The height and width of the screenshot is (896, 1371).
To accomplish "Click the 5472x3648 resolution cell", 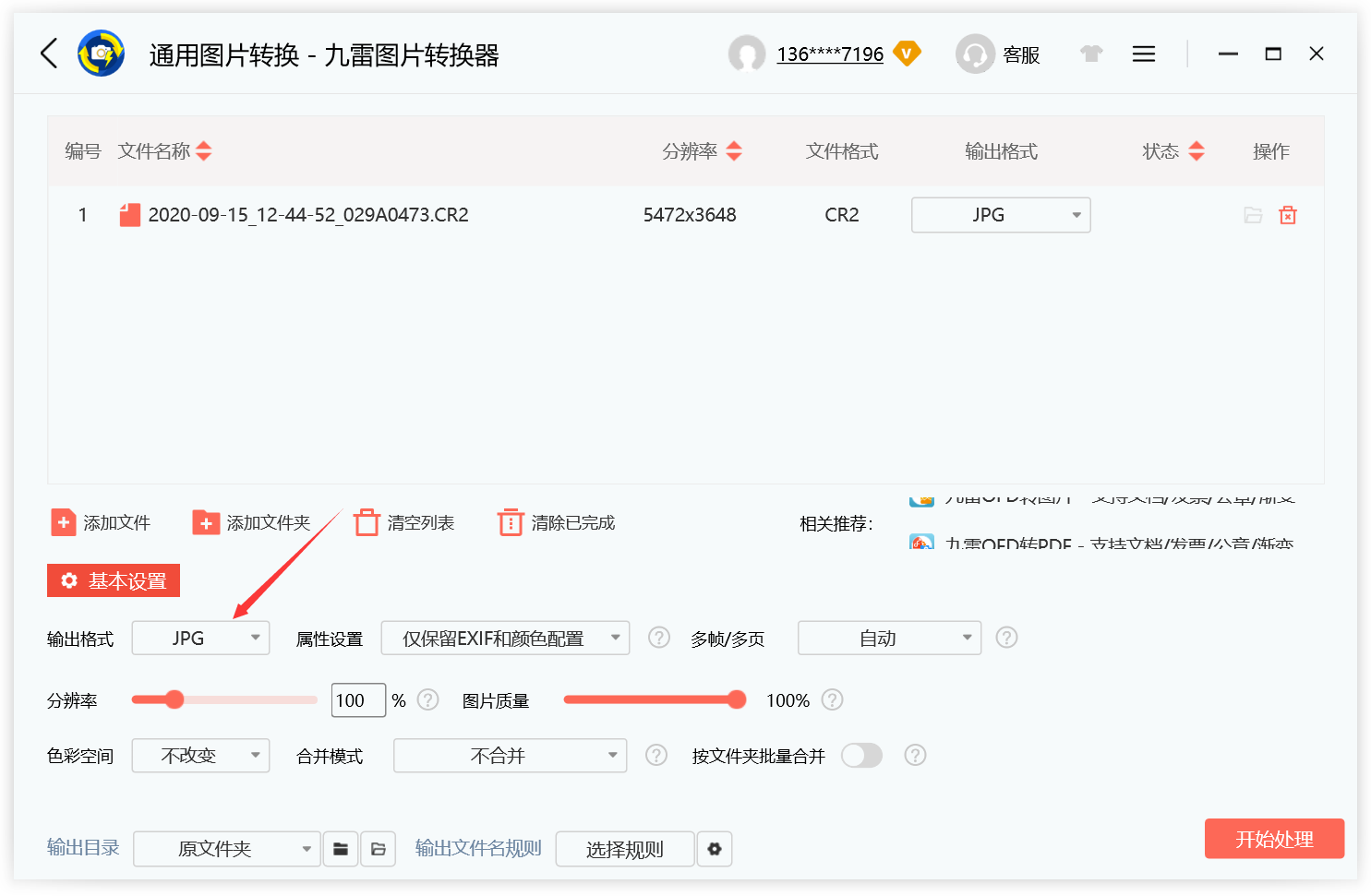I will (690, 215).
